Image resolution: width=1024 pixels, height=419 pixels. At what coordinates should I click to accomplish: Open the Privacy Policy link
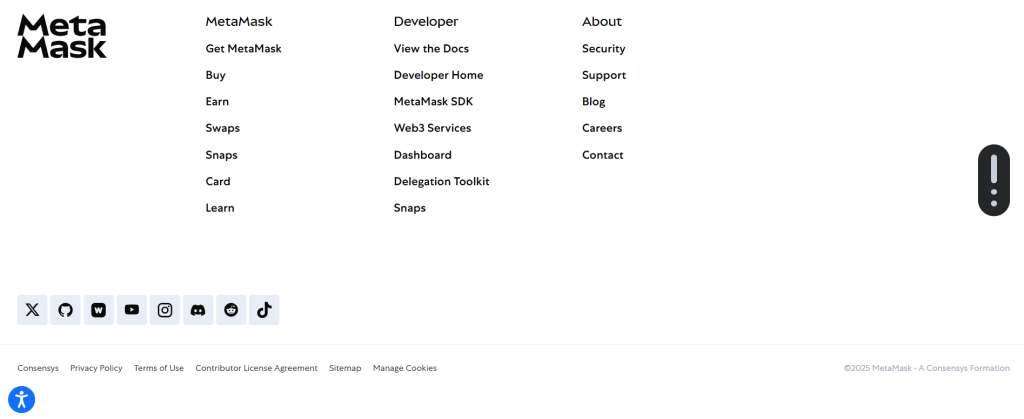coord(97,368)
